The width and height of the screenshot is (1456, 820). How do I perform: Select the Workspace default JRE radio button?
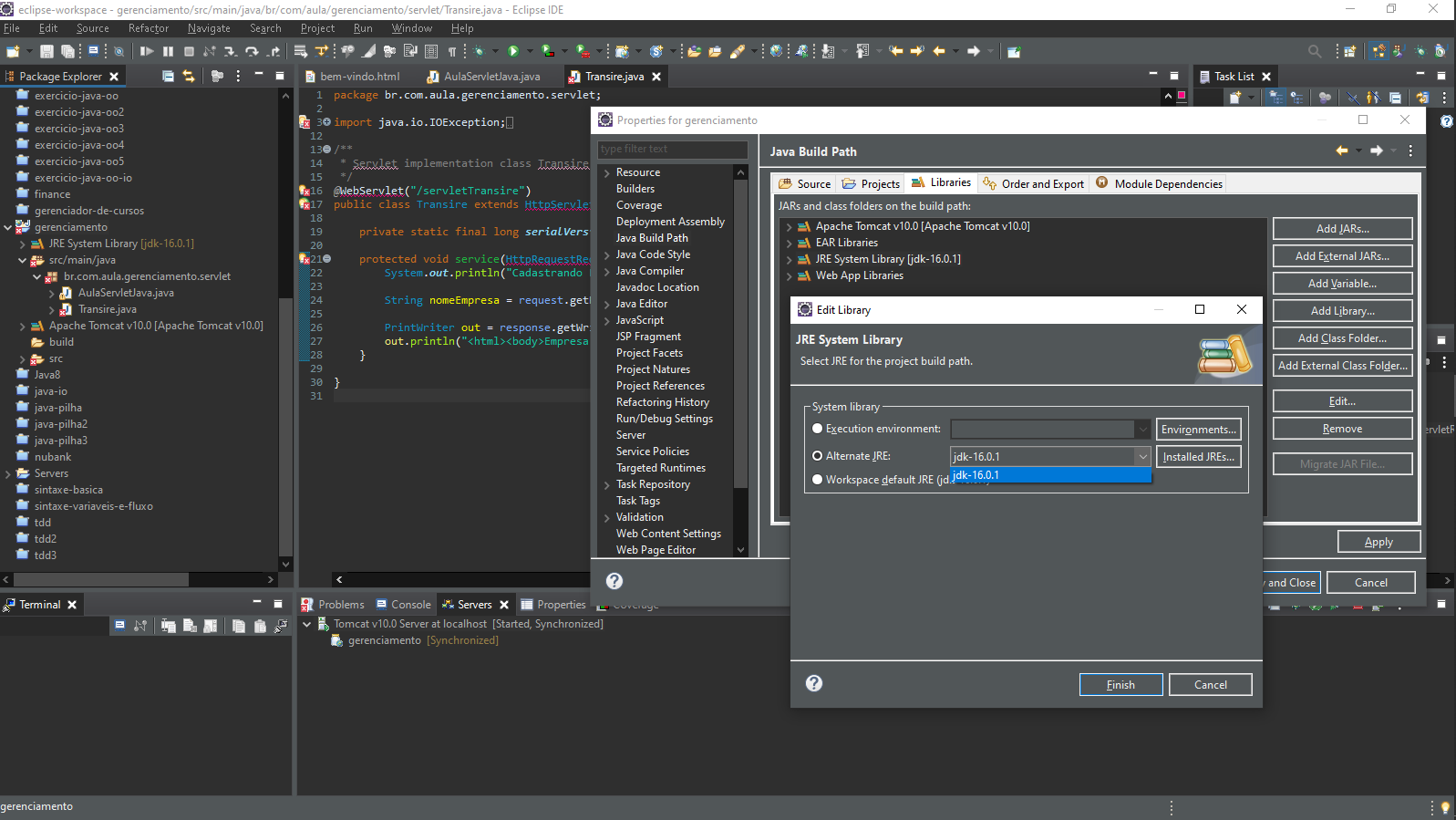coord(817,480)
